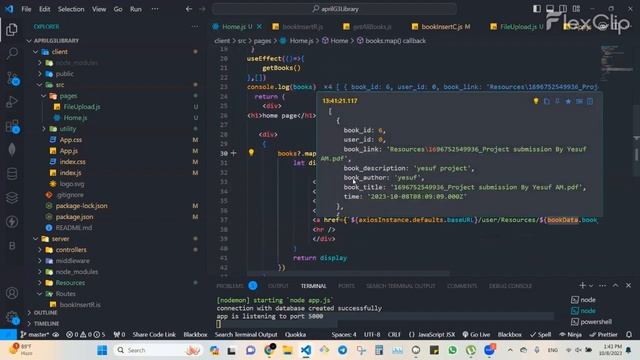Open WhatsApp from the taskbar
Image resolution: width=640 pixels, height=360 pixels.
[452, 350]
